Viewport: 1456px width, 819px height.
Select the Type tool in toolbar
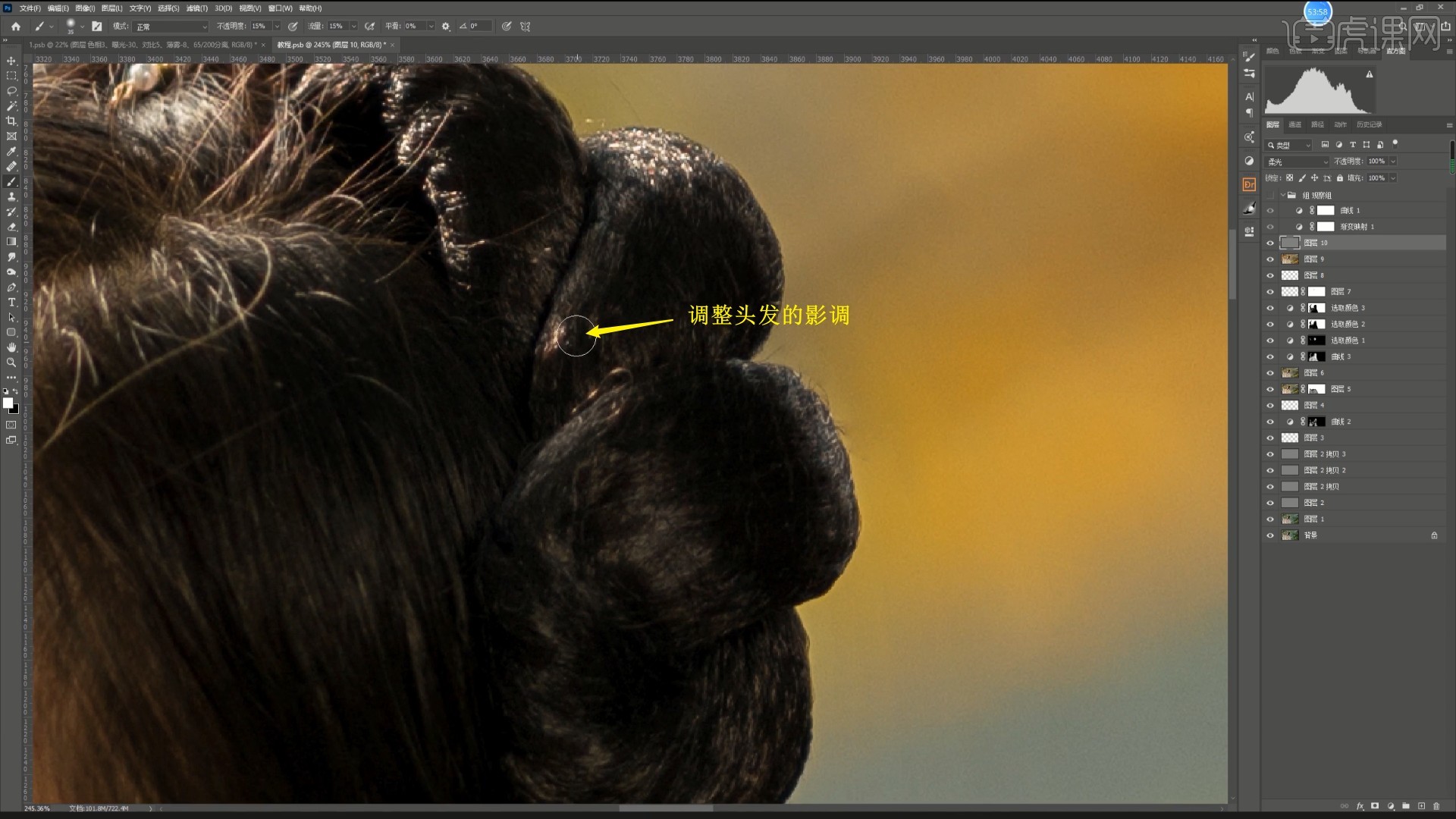pos(11,303)
